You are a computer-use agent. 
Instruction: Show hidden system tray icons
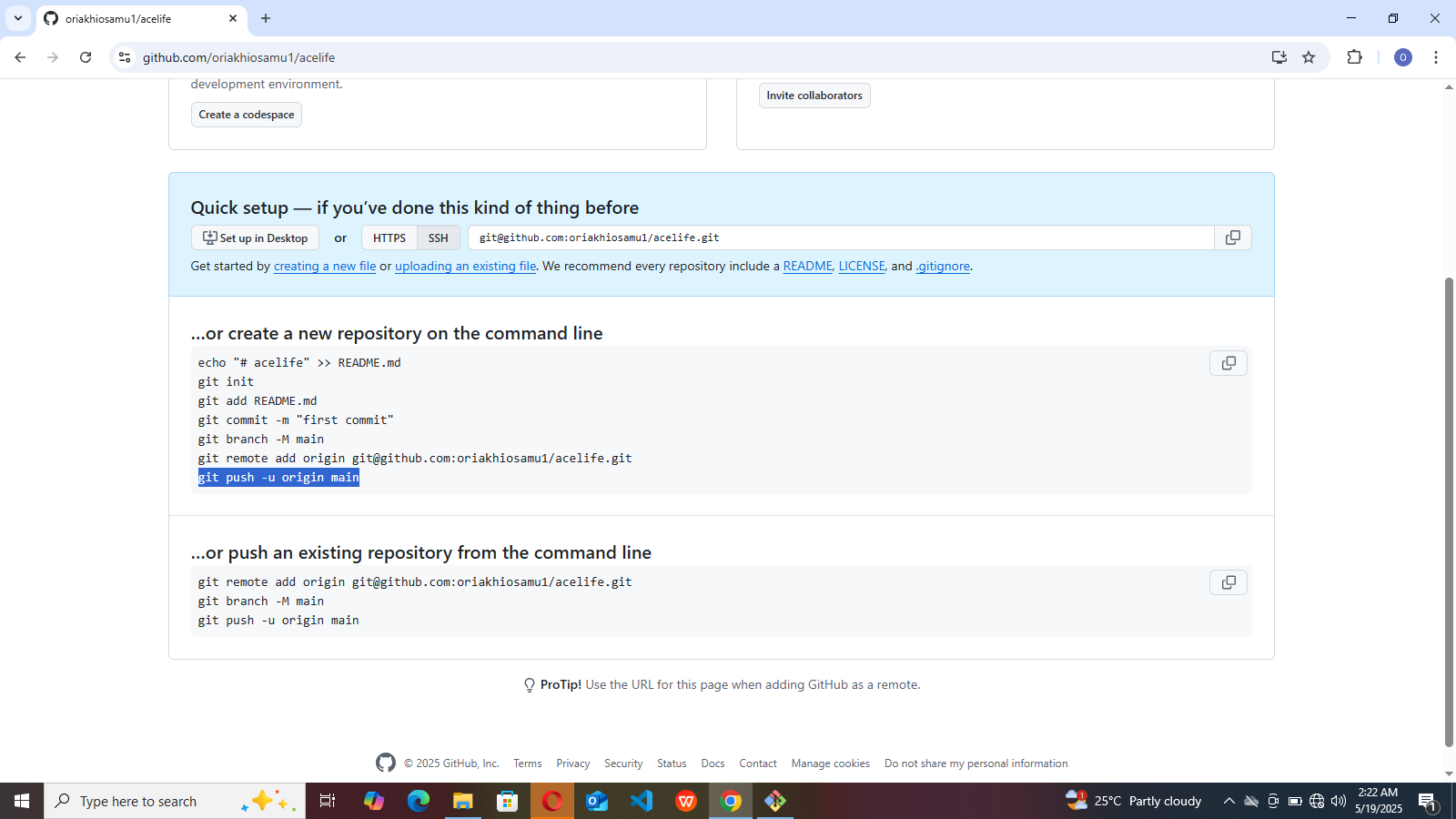point(1229,801)
